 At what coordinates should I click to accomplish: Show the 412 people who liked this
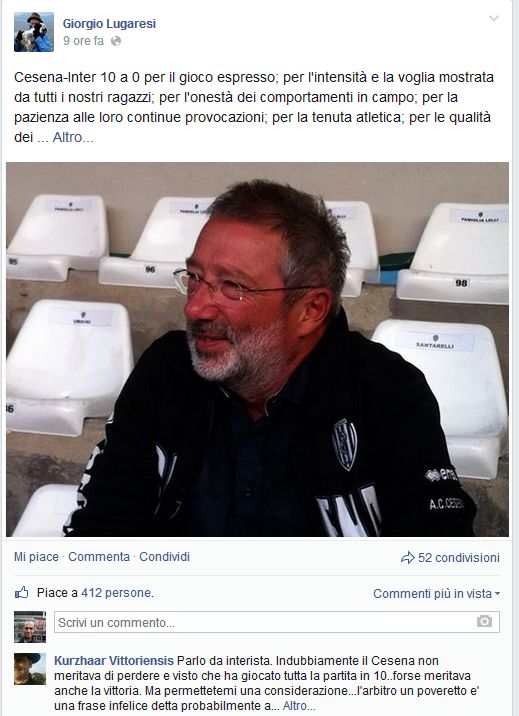point(117,593)
